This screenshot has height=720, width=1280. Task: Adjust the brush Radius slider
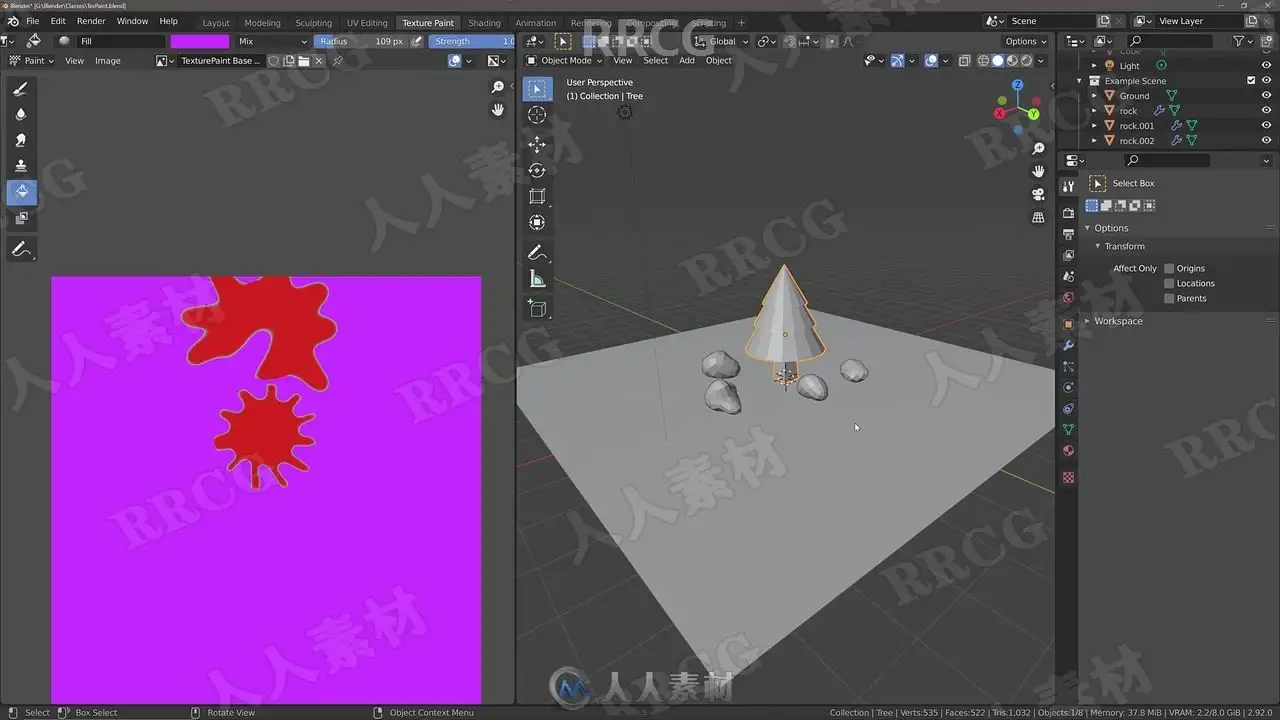[x=362, y=41]
